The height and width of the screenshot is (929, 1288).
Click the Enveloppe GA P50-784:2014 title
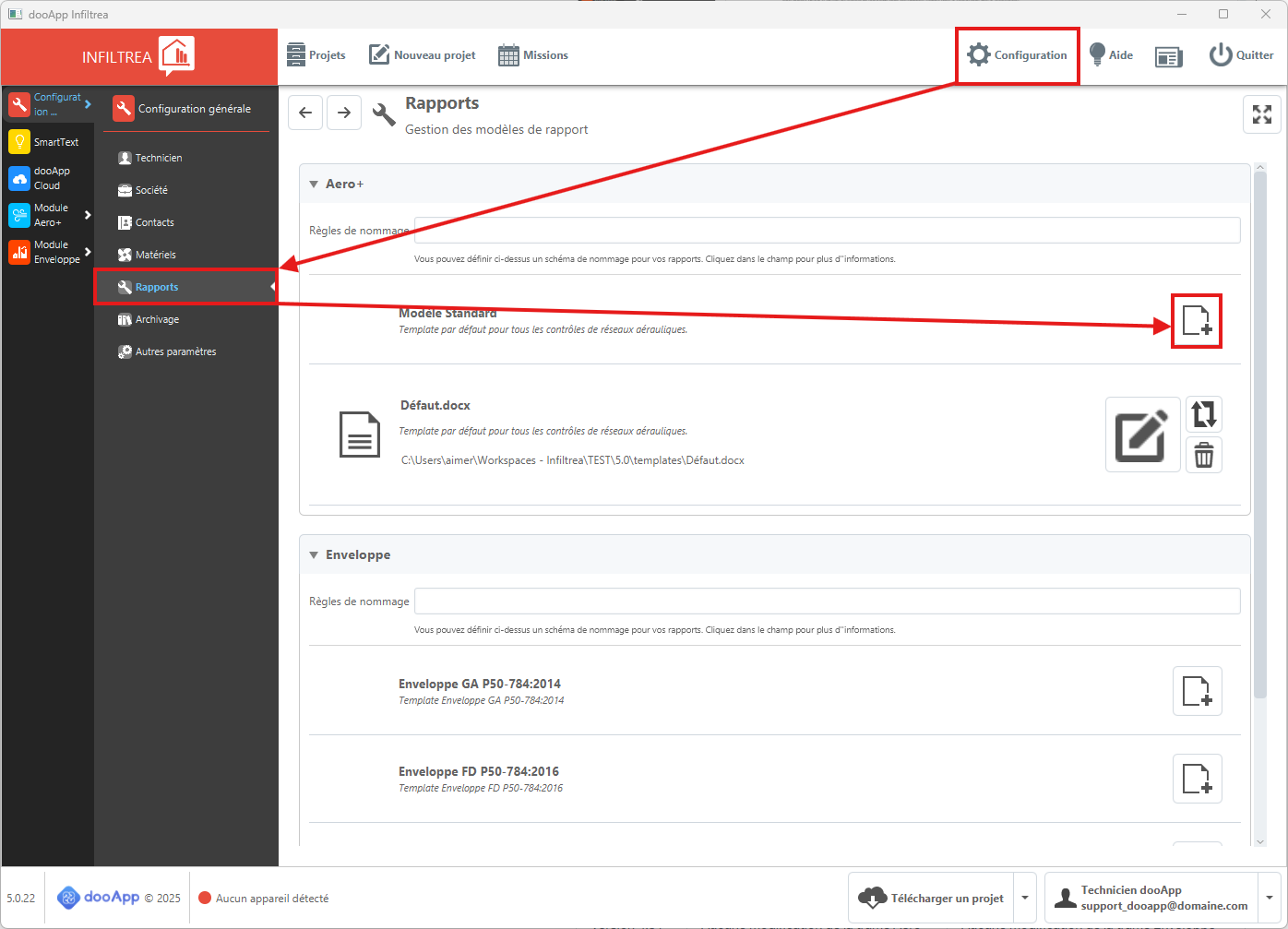pos(480,684)
